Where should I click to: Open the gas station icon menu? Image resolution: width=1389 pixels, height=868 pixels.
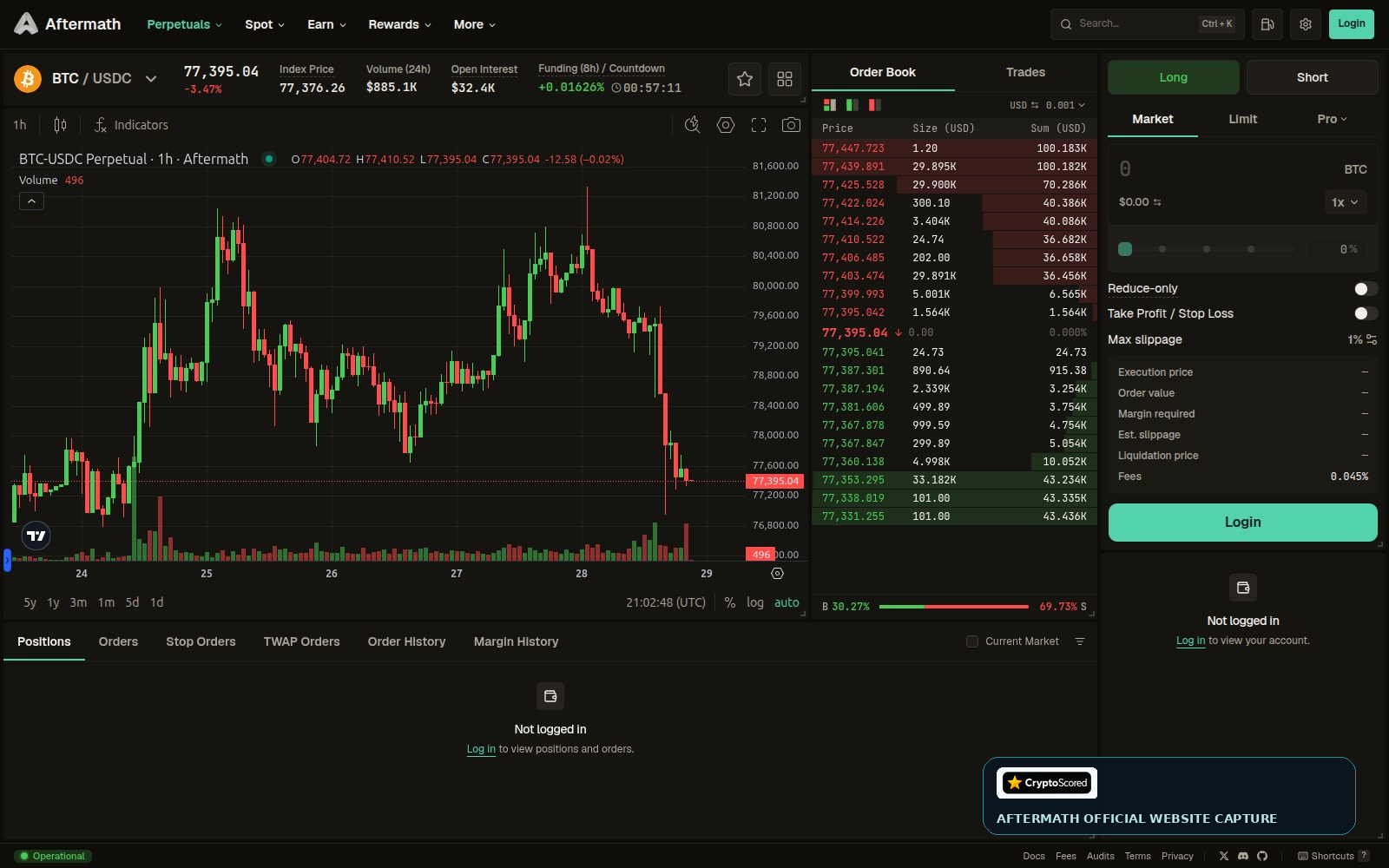[x=1267, y=24]
